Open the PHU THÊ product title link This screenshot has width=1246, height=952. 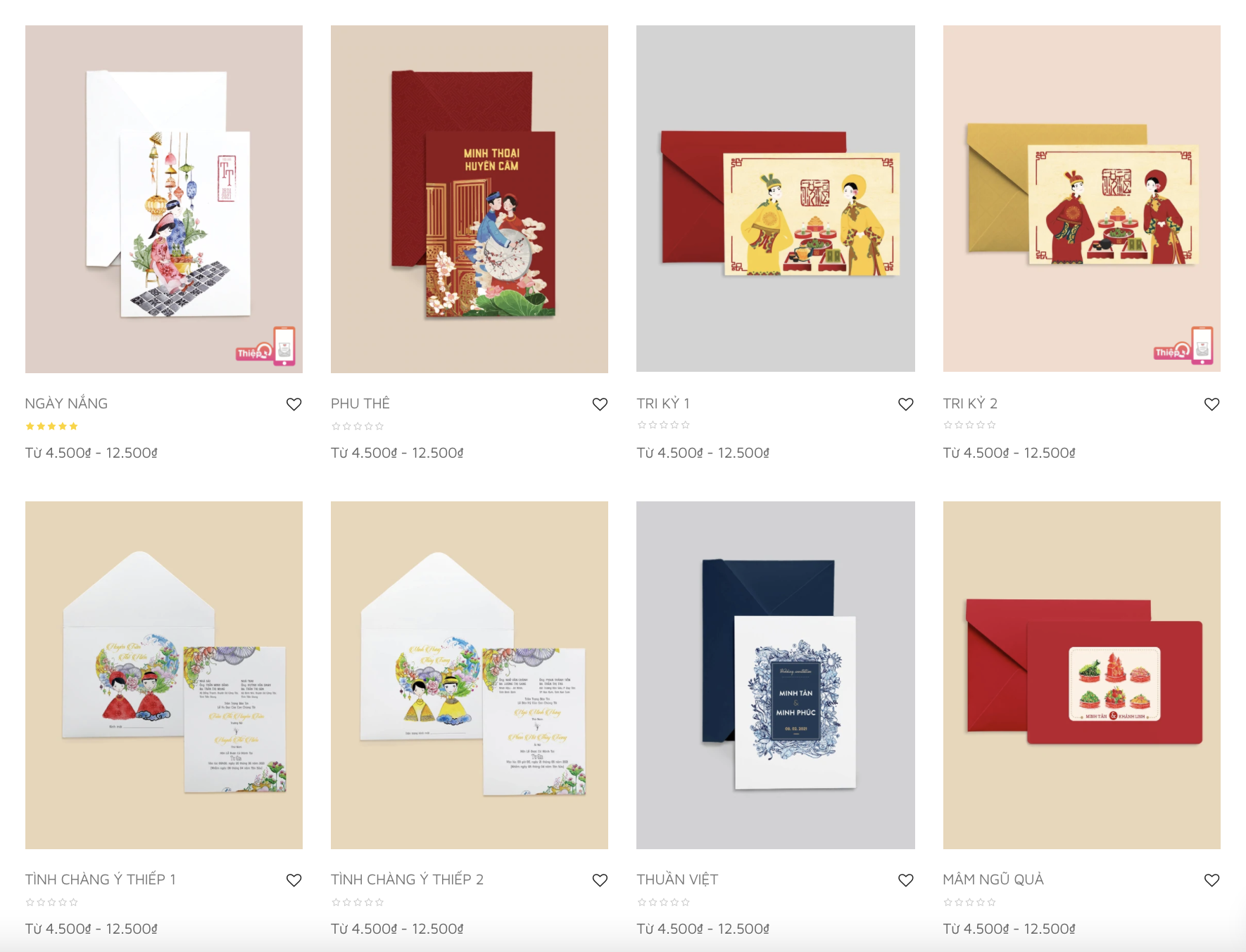coord(360,403)
